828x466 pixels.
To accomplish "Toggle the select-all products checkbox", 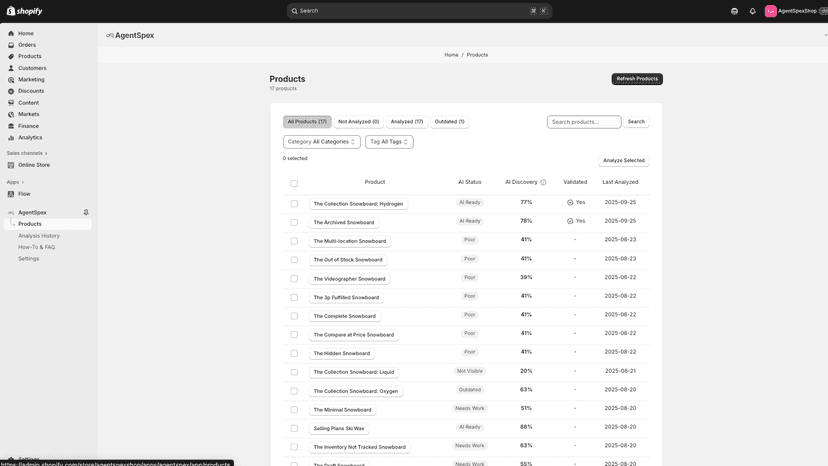I will click(294, 183).
